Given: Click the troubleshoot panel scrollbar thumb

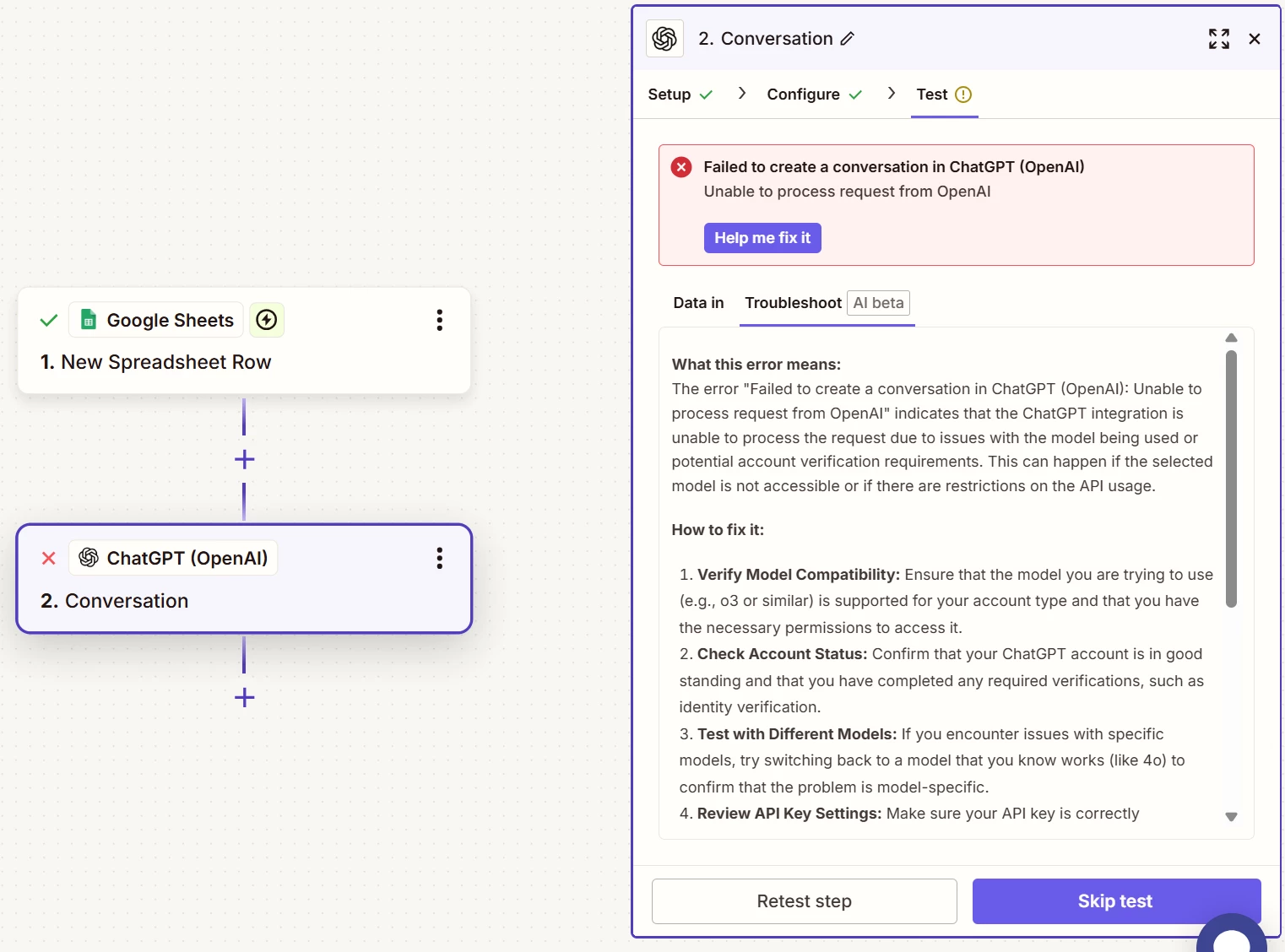Looking at the screenshot, I should (1231, 479).
